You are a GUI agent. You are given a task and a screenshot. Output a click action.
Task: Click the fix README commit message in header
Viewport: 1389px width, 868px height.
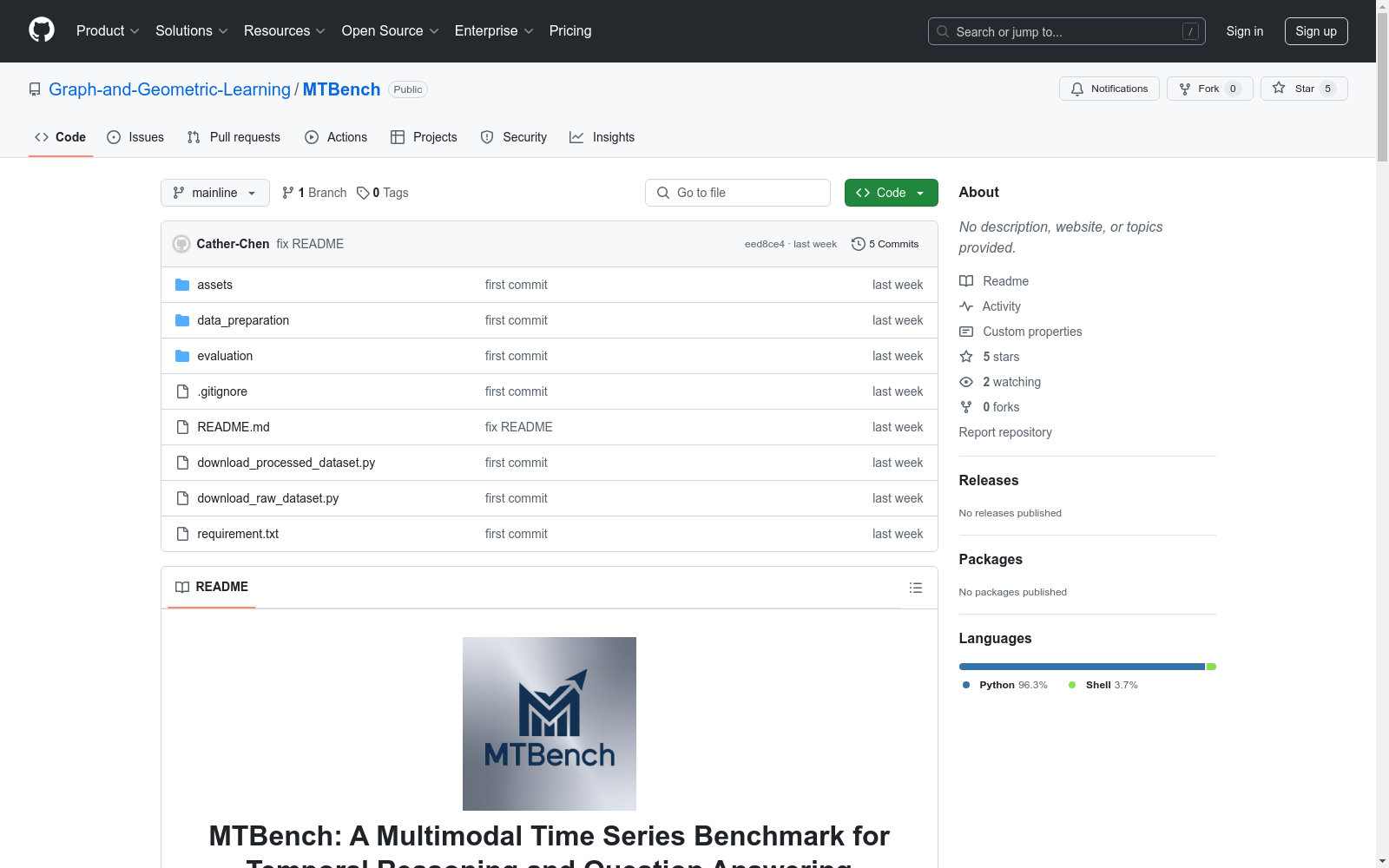[310, 244]
